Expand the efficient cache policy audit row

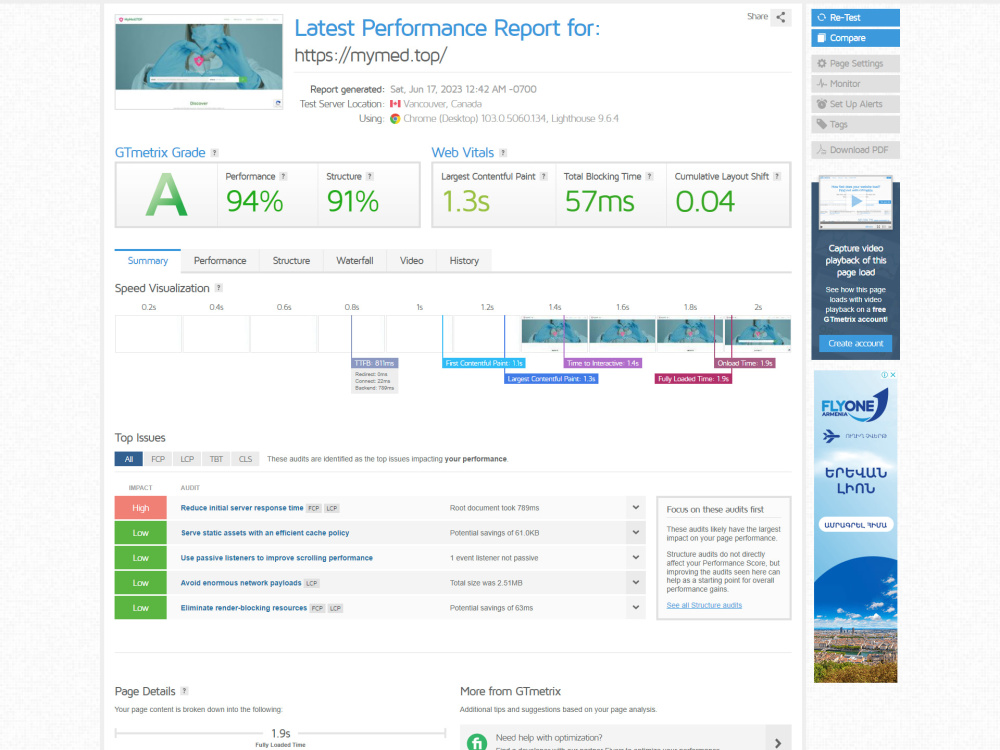click(636, 533)
